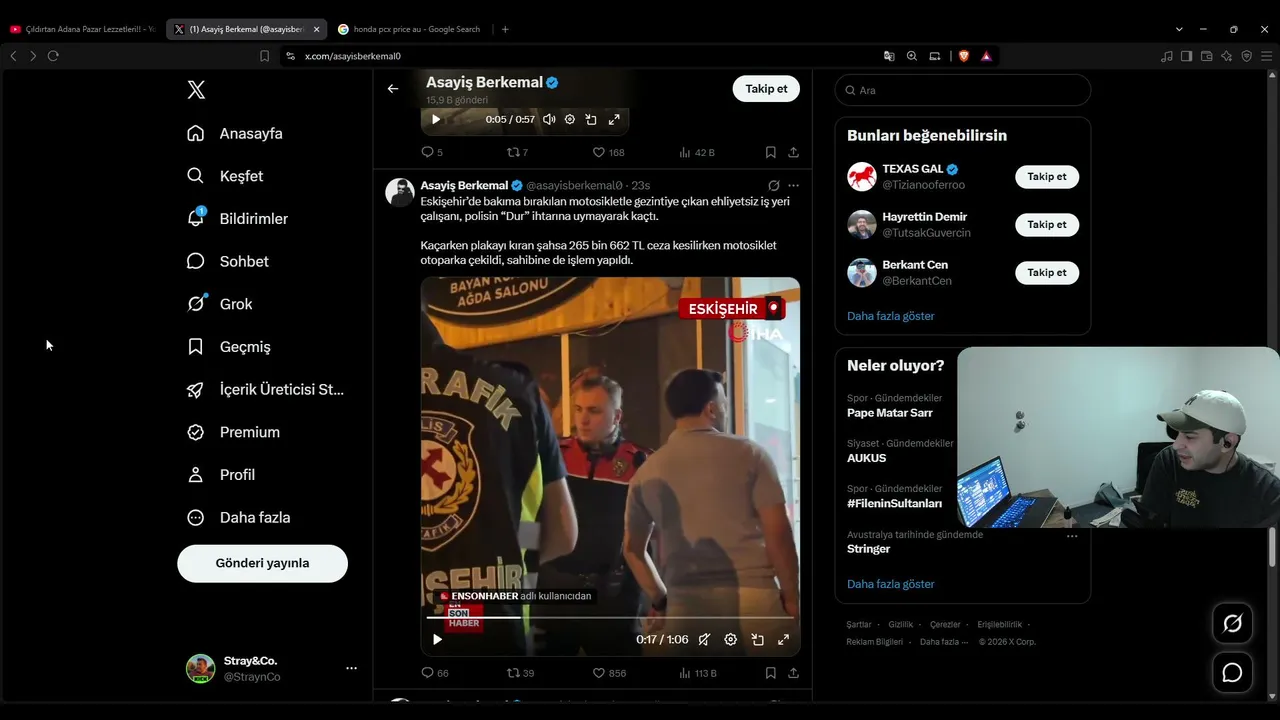This screenshot has width=1280, height=720.
Task: Repost the post with 7 reposts
Action: click(x=518, y=152)
